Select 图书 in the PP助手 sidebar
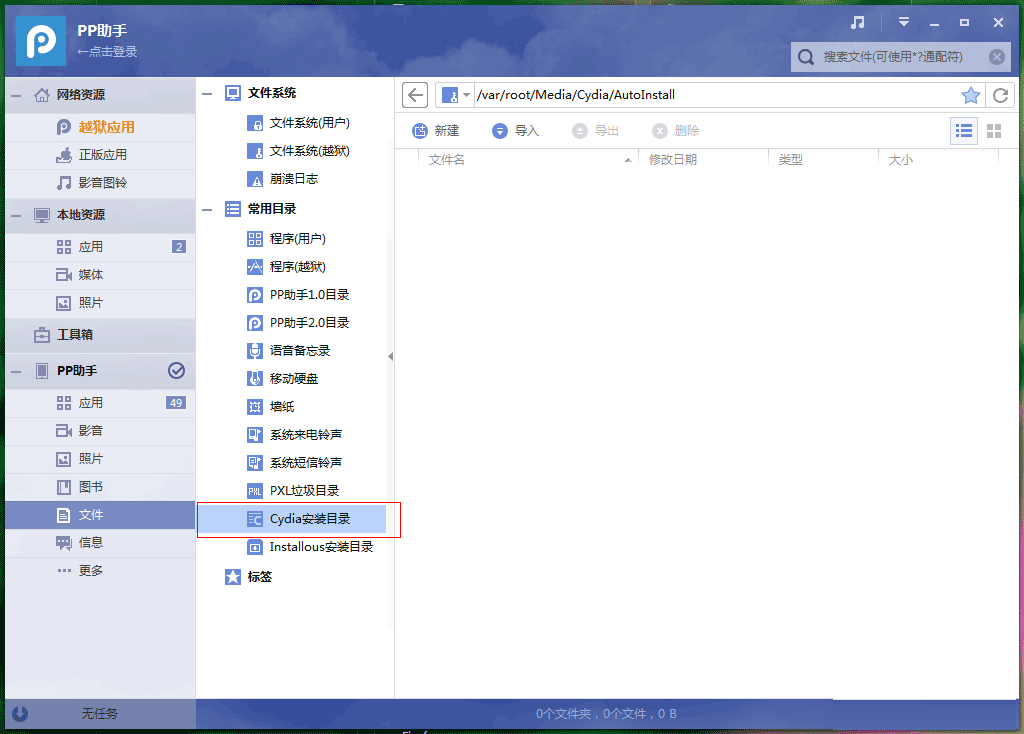The width and height of the screenshot is (1024, 734). 100,486
